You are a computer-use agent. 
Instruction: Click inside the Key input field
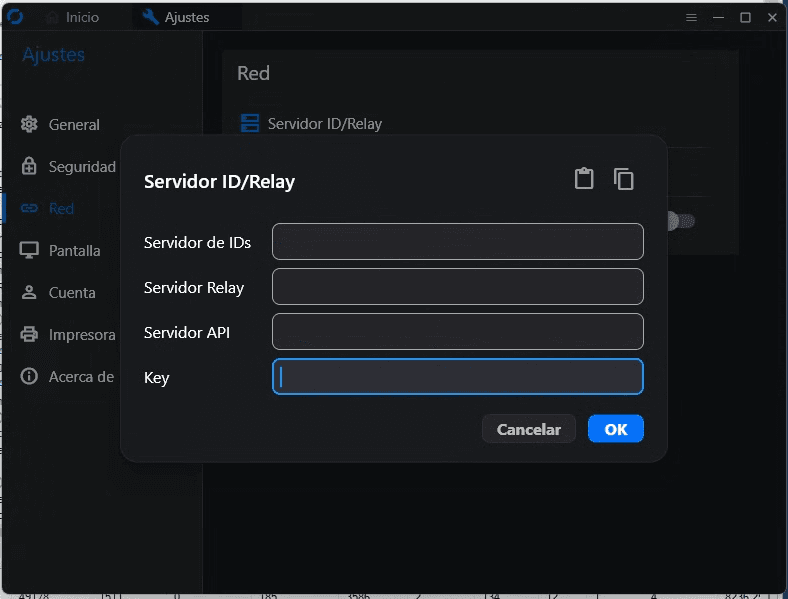pos(458,376)
